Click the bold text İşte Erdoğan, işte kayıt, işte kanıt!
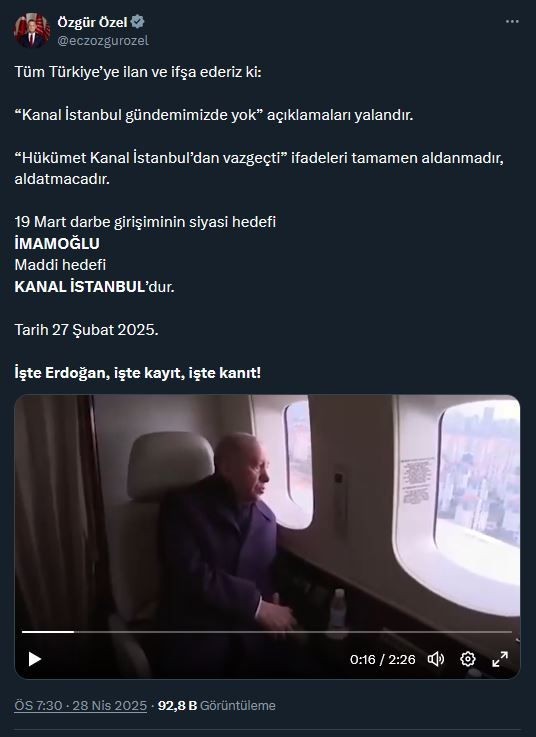Image resolution: width=536 pixels, height=737 pixels. click(138, 373)
